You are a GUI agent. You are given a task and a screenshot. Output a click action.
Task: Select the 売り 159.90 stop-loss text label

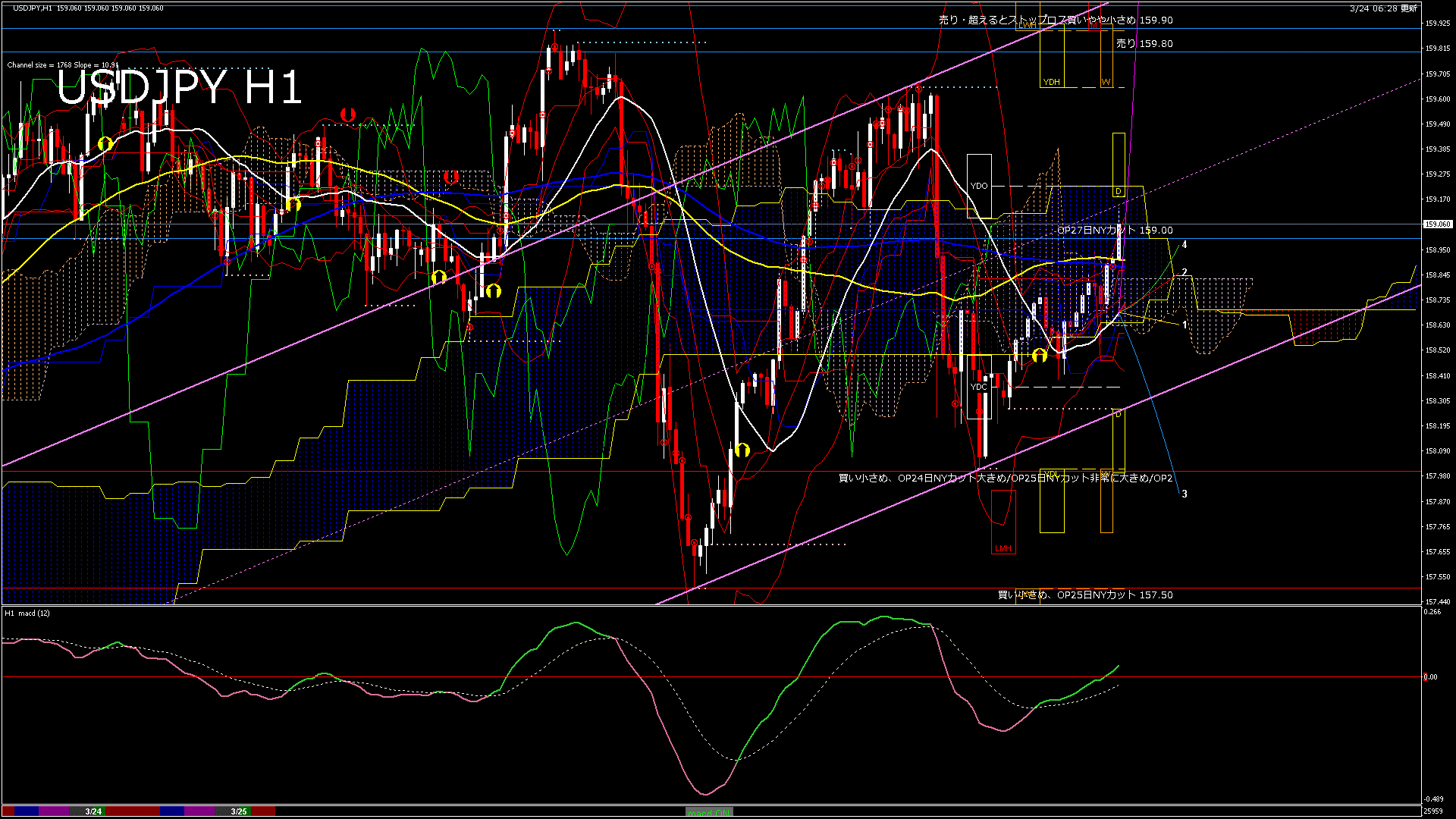(x=1056, y=20)
